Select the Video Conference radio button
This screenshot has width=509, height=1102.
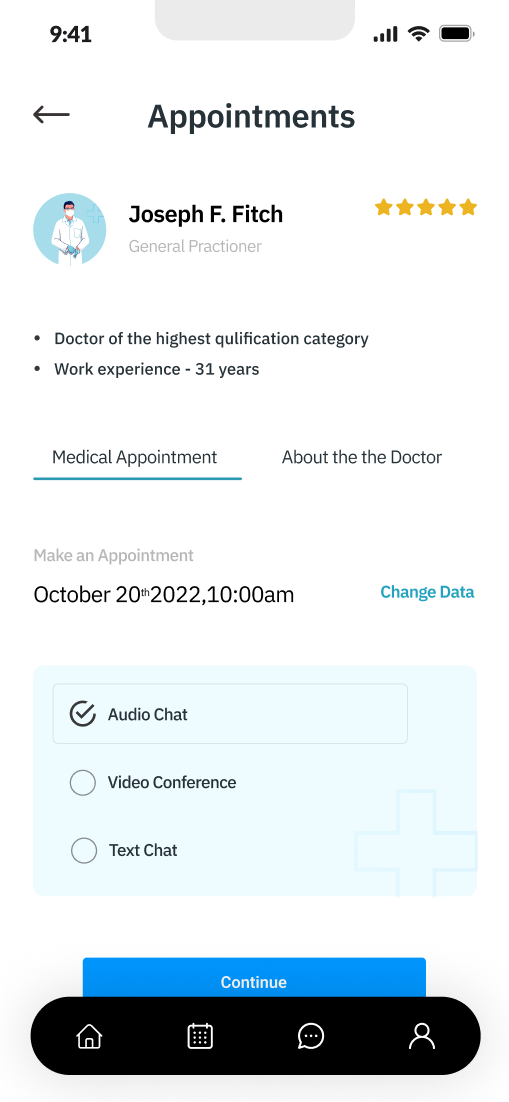[83, 782]
